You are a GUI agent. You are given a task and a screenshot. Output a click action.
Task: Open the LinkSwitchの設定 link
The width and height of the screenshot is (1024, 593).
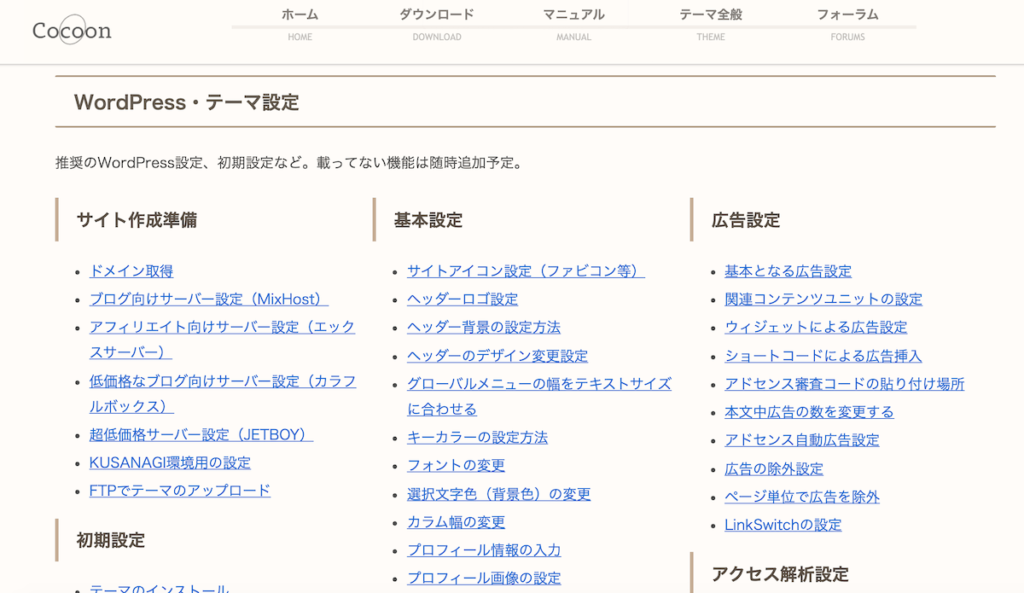pyautogui.click(x=783, y=524)
